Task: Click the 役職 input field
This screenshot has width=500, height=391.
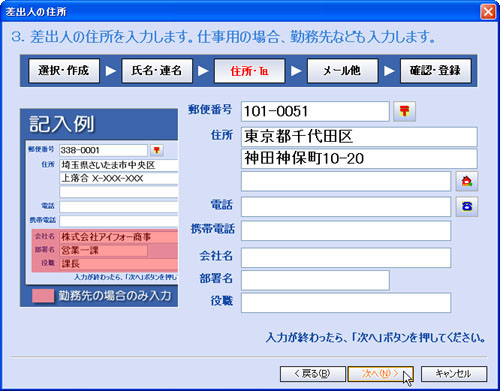Action: pyautogui.click(x=346, y=303)
